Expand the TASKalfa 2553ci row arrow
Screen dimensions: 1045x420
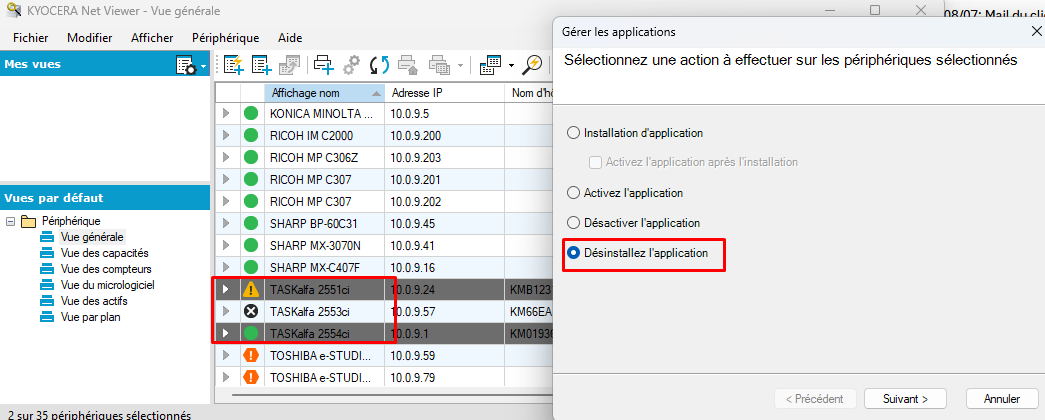point(226,311)
